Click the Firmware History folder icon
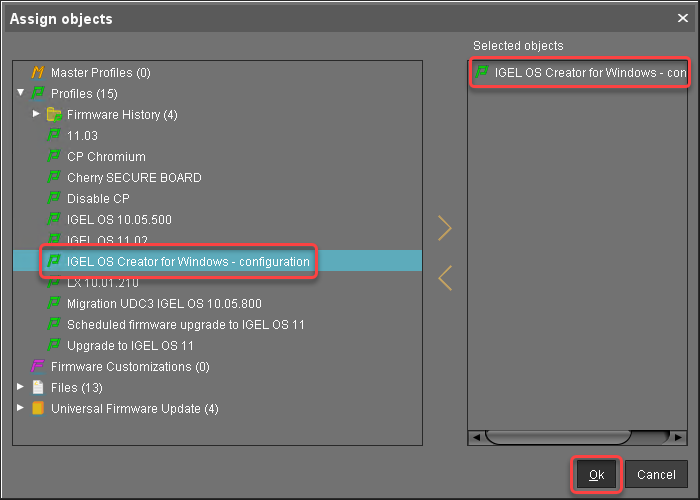 coord(54,115)
